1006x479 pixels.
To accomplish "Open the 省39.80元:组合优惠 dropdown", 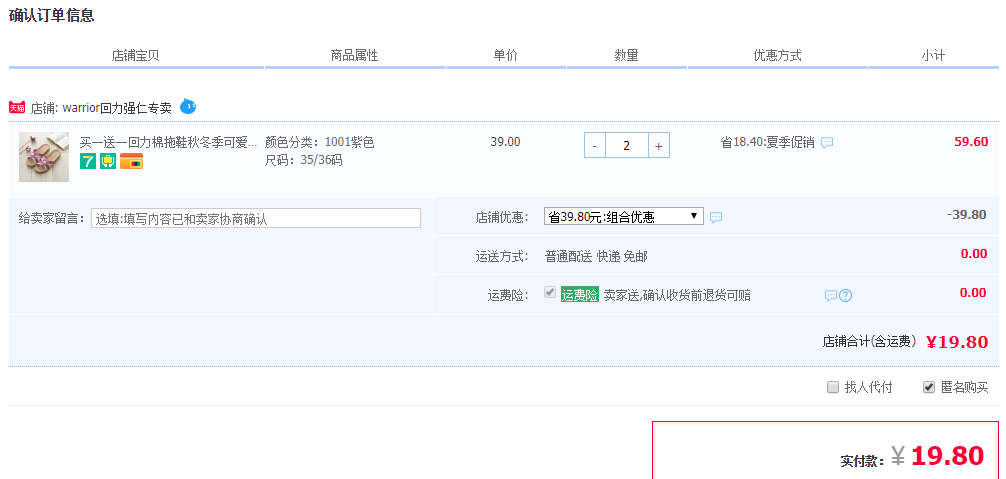I will tap(624, 217).
